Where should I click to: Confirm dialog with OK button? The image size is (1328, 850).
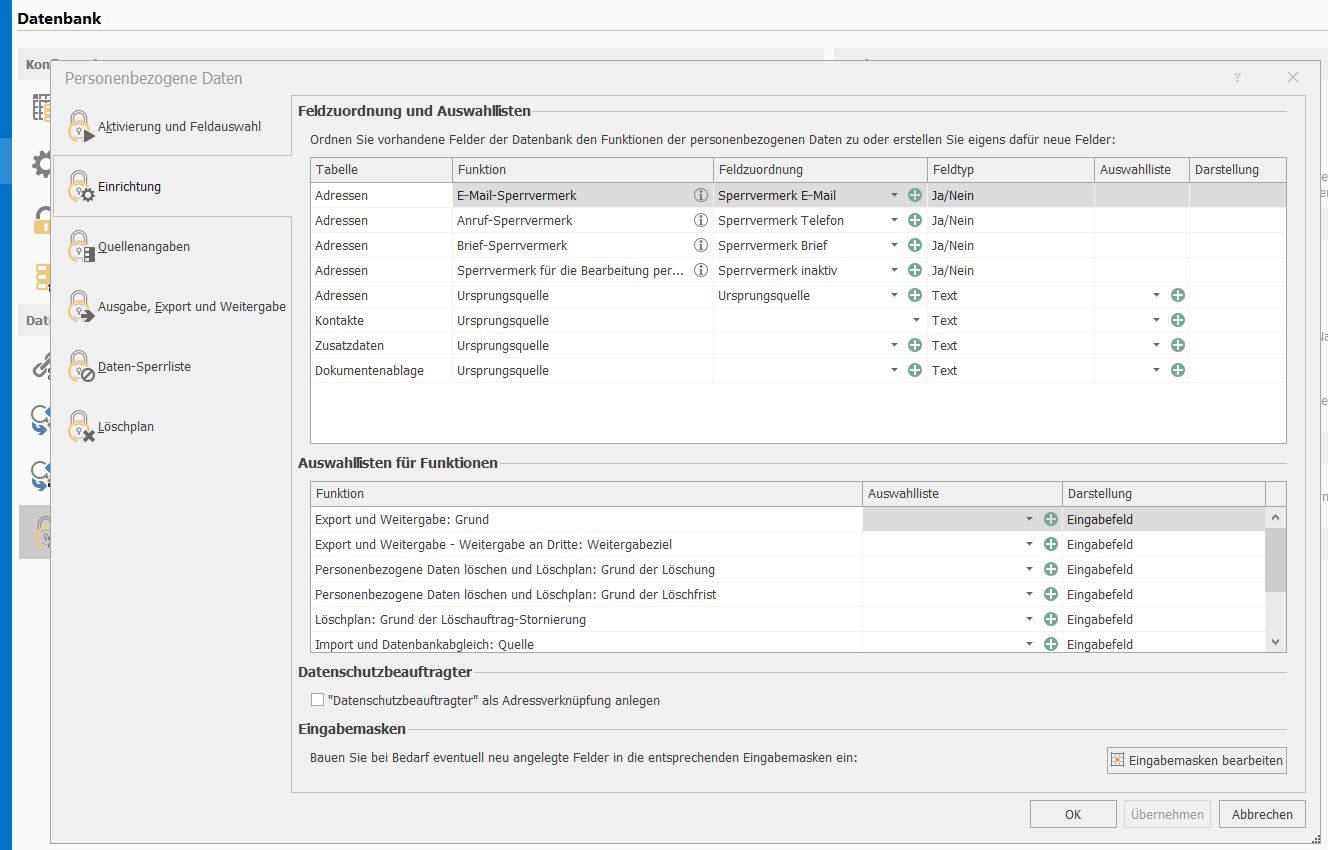coord(1072,814)
